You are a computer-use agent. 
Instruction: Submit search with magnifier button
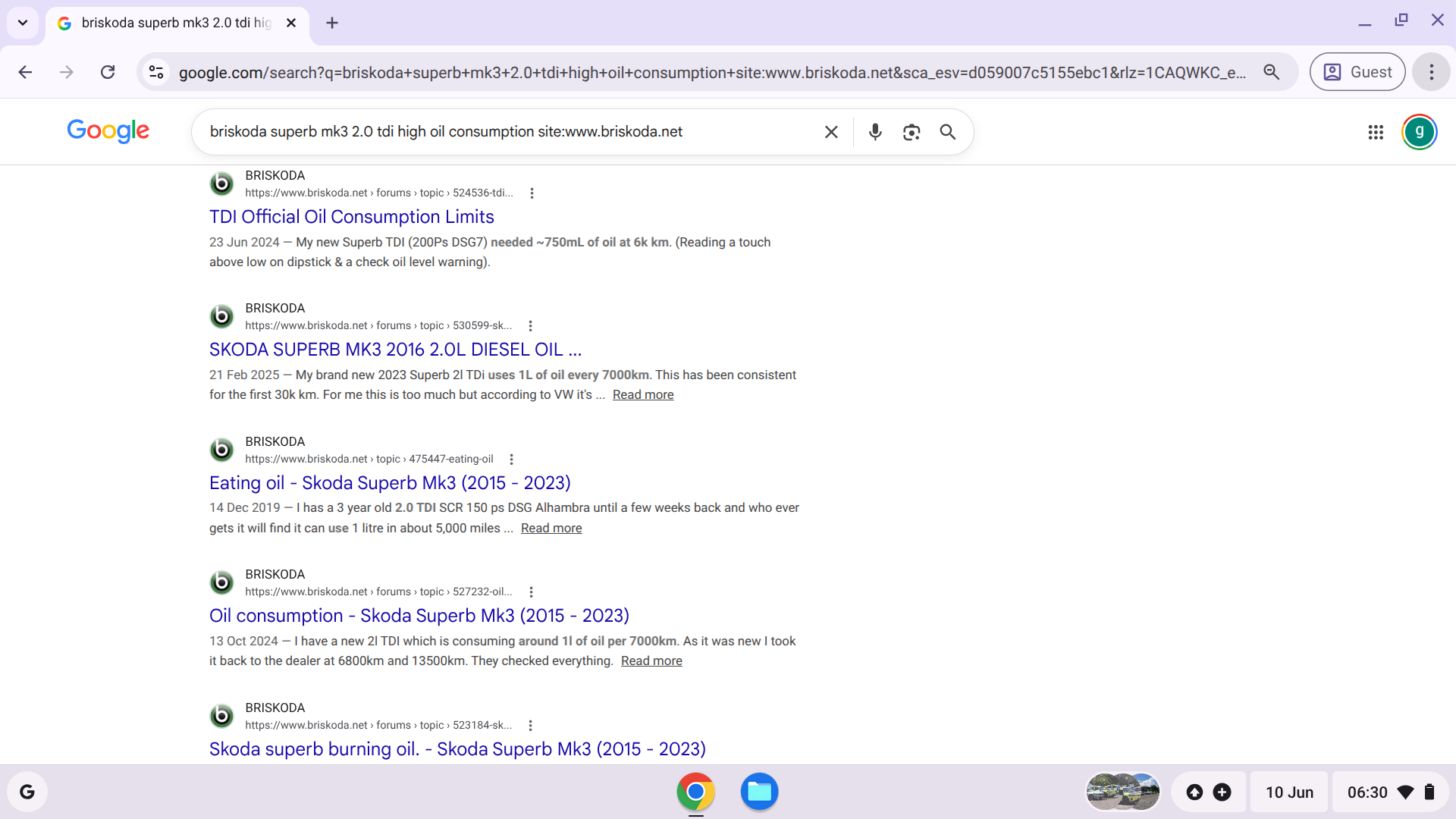click(948, 132)
